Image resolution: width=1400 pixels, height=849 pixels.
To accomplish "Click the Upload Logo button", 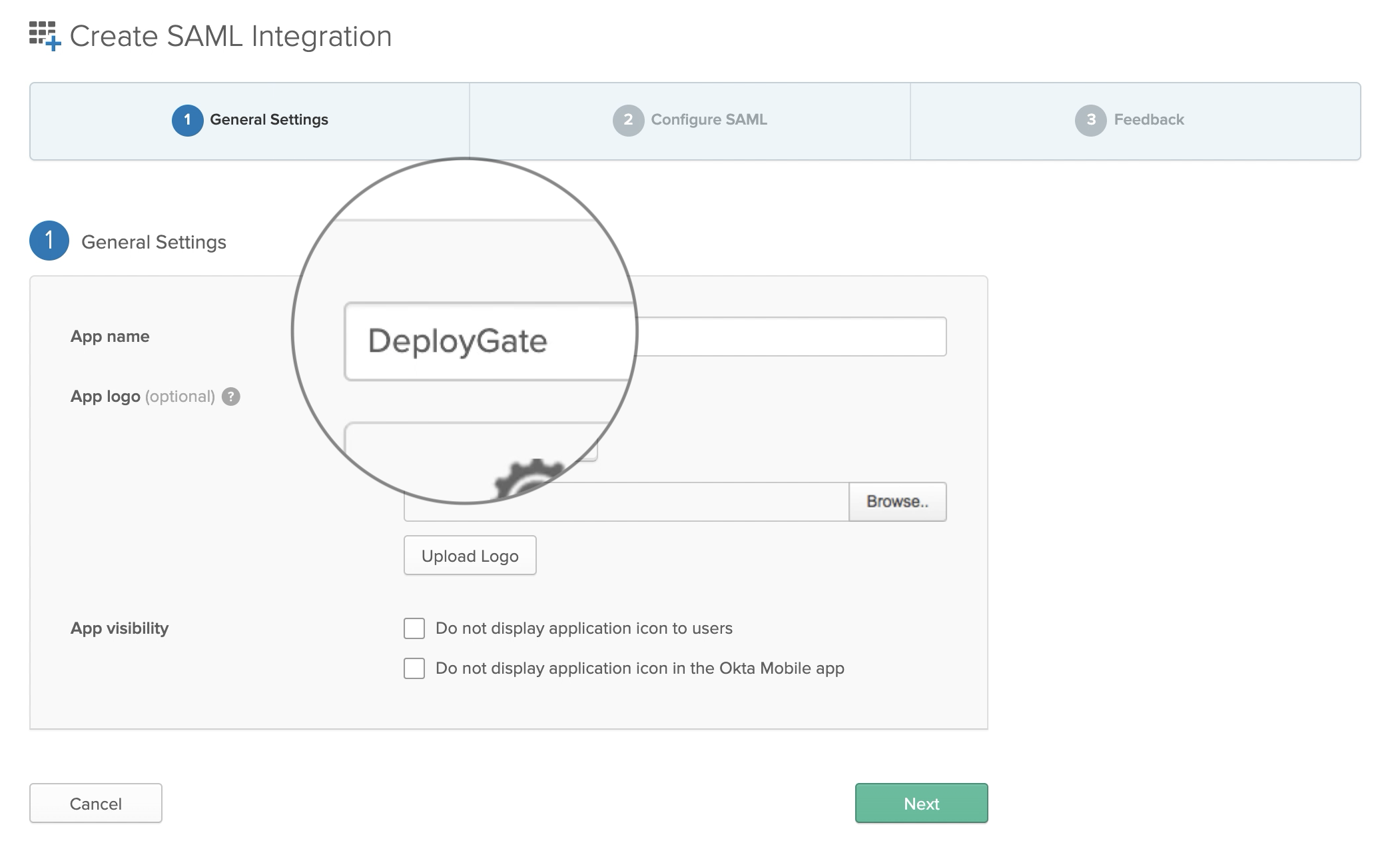I will 470,555.
